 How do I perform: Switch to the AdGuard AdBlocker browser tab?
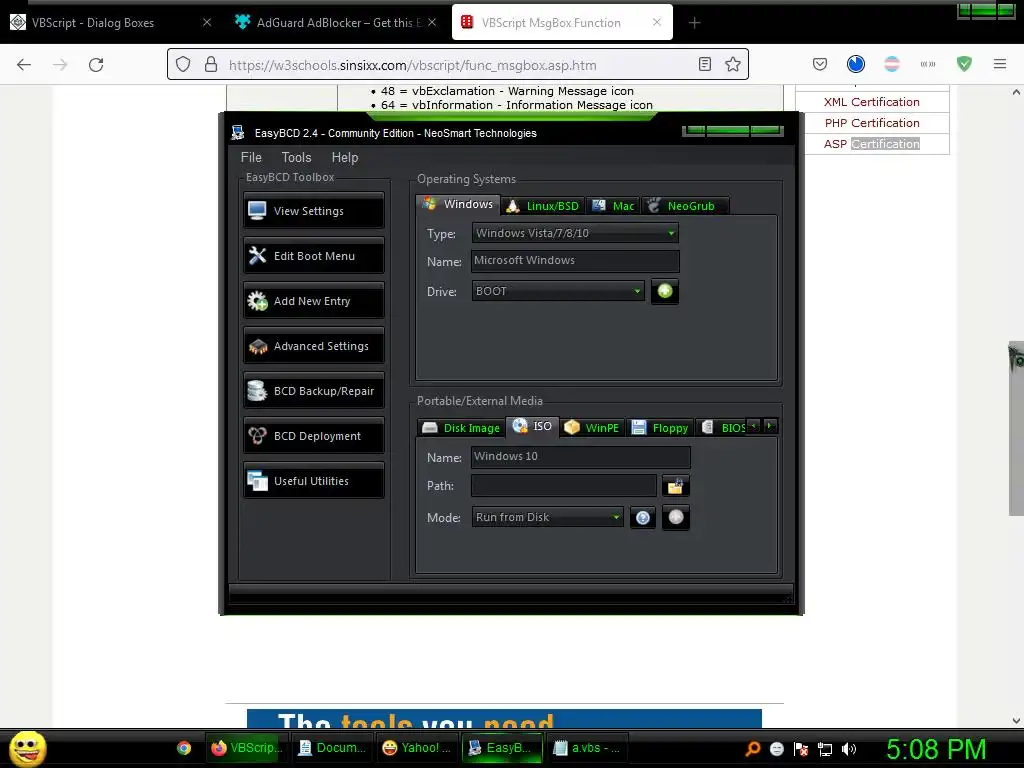click(334, 22)
